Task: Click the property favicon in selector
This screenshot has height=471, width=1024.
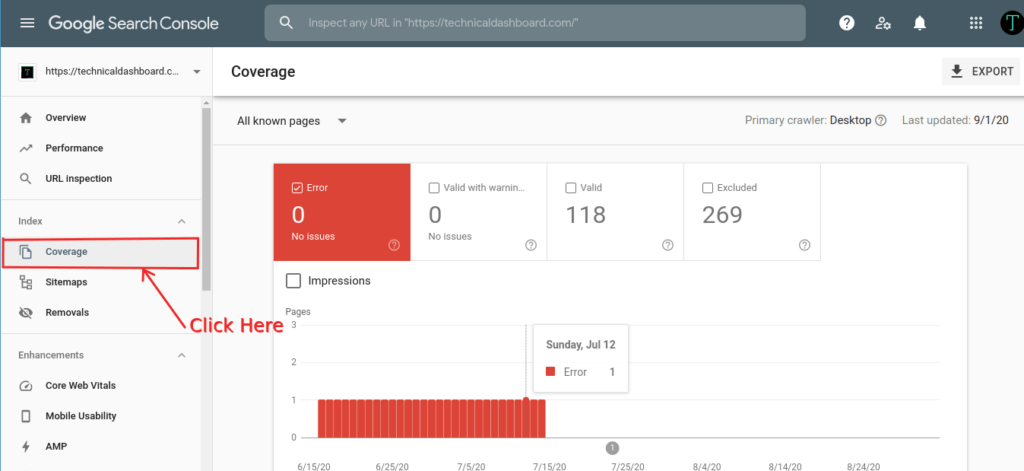Action: pos(27,72)
